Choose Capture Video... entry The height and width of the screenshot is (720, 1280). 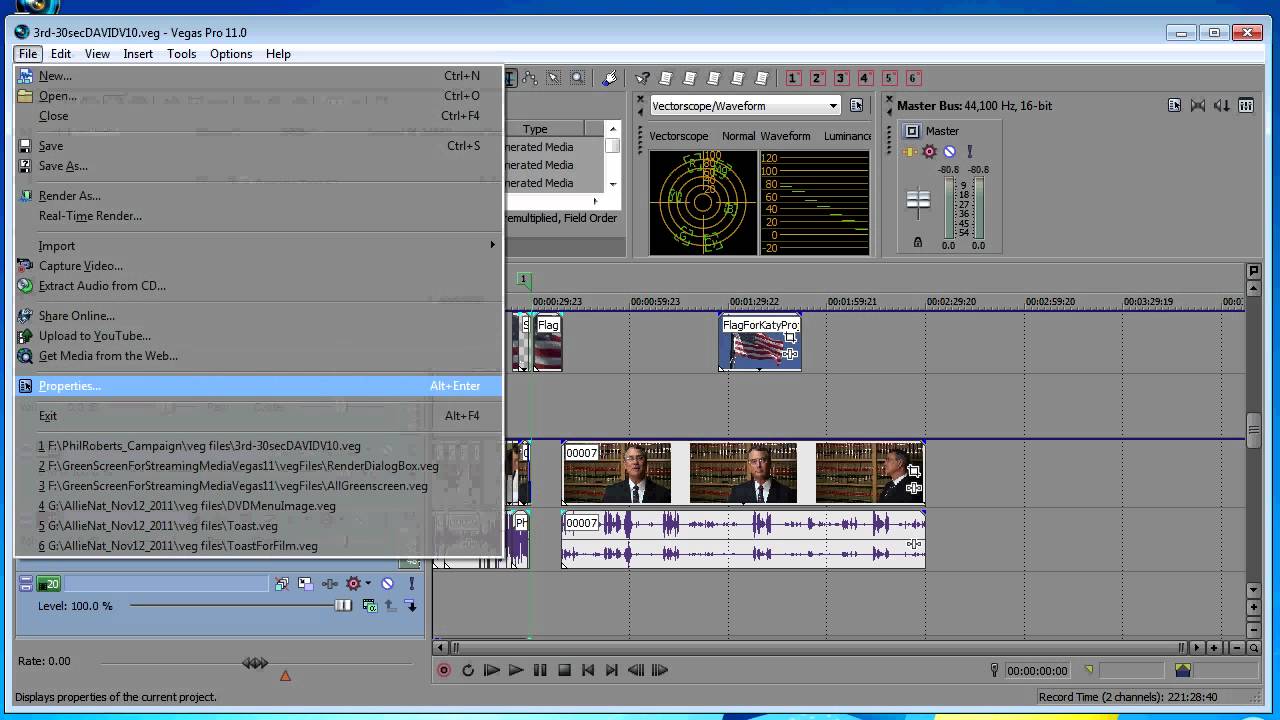[258, 266]
